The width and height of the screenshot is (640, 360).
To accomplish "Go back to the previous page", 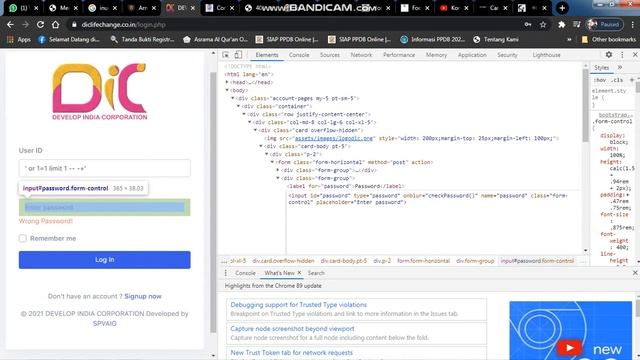I will click(x=10, y=24).
